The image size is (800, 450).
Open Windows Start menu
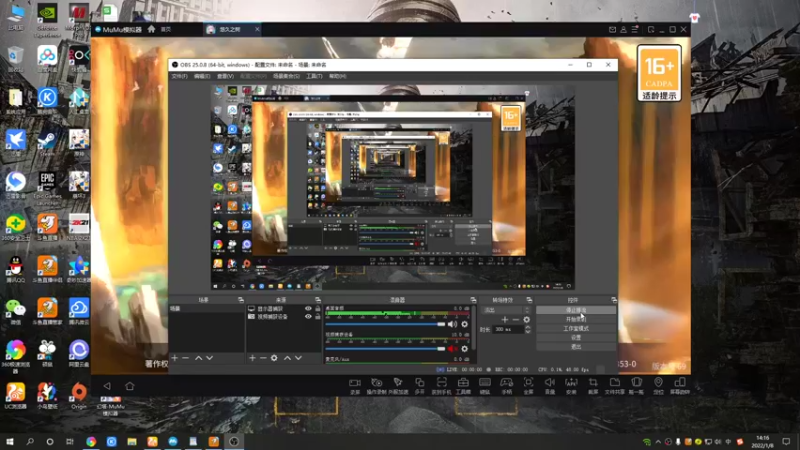pos(10,442)
